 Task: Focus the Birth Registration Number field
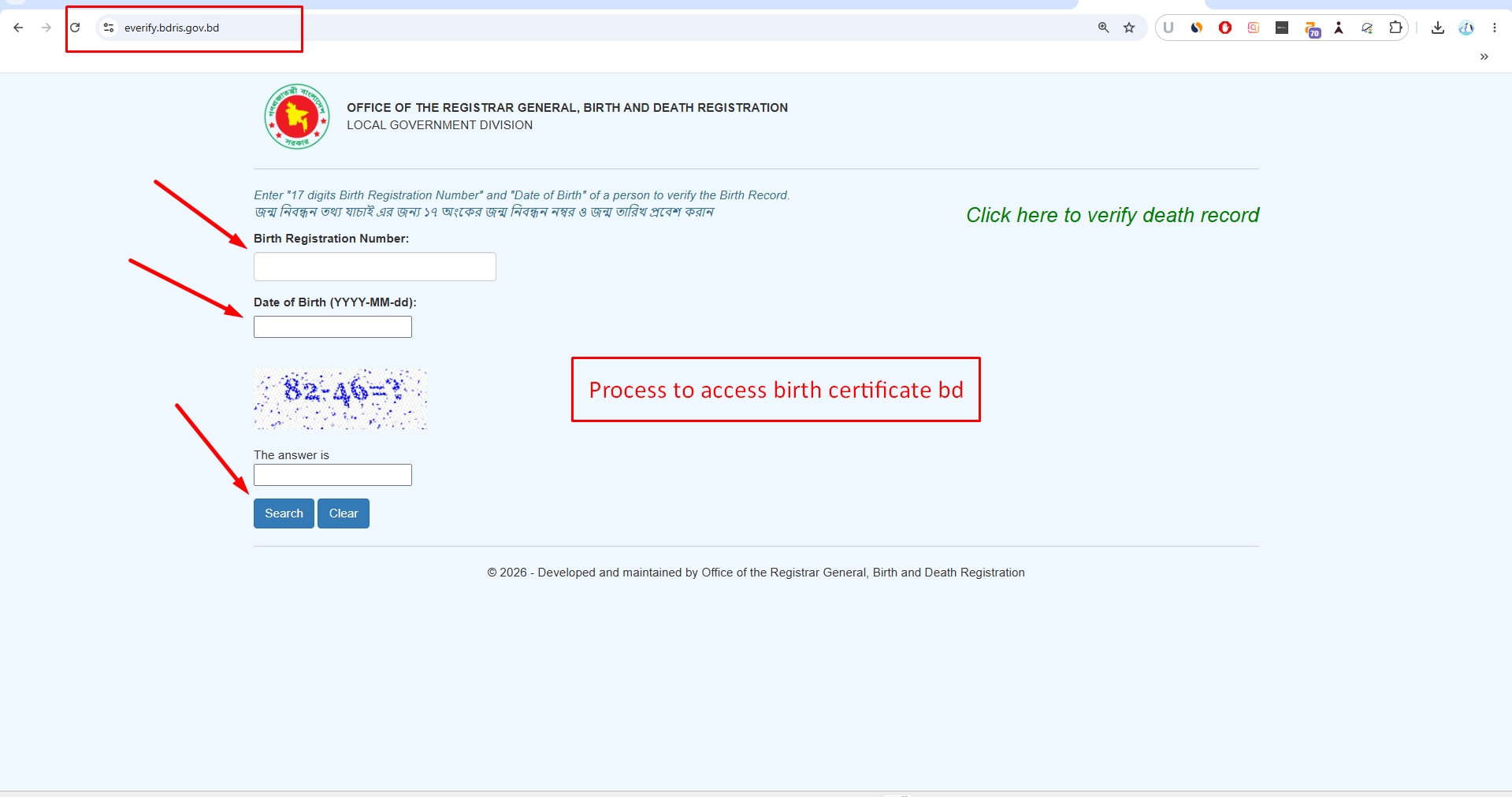pyautogui.click(x=375, y=266)
